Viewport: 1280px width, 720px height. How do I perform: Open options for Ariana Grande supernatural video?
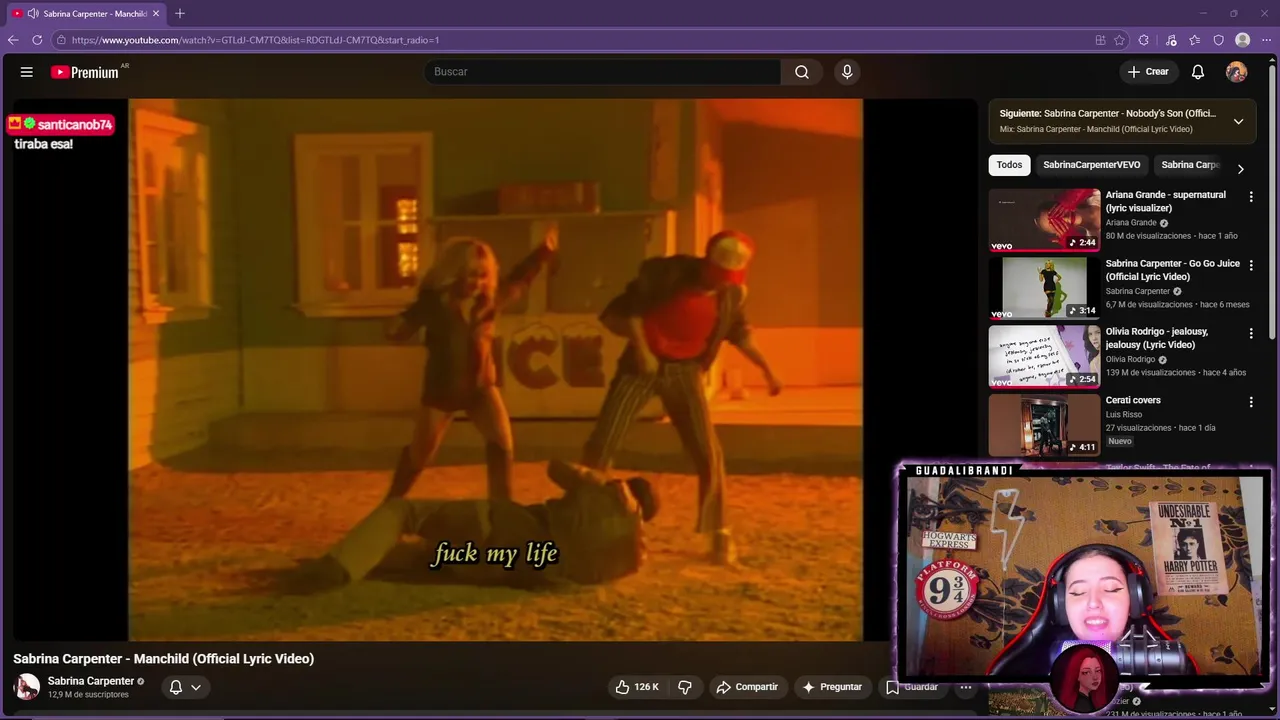pyautogui.click(x=1251, y=197)
